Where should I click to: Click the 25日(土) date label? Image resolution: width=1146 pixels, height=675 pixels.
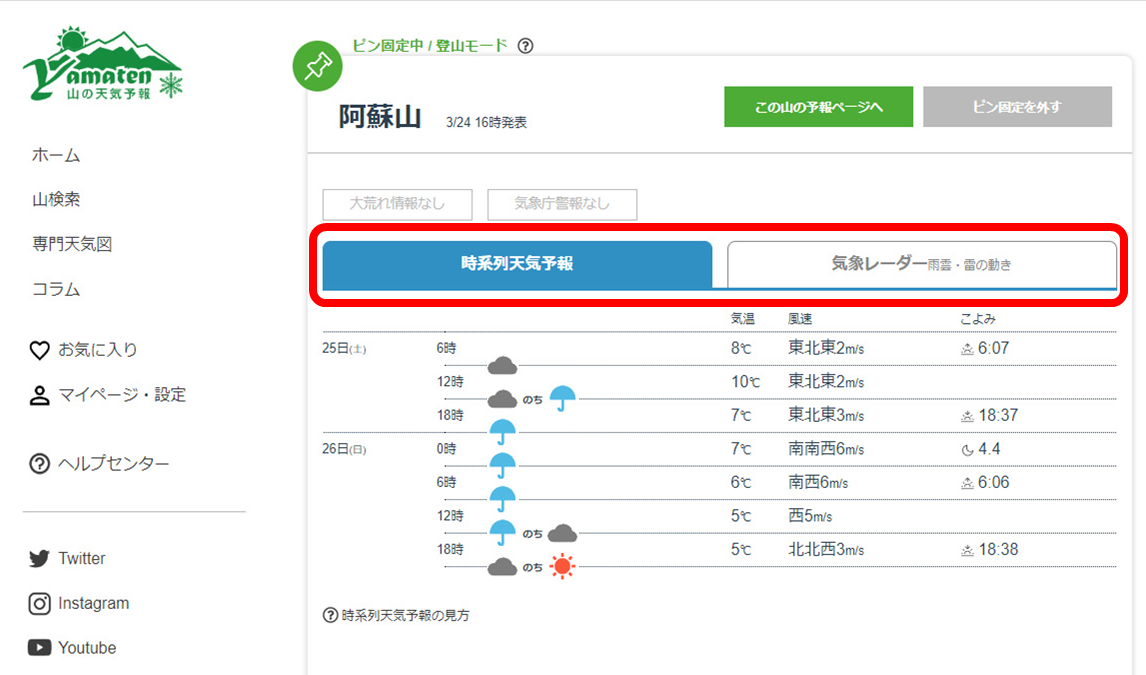(344, 348)
